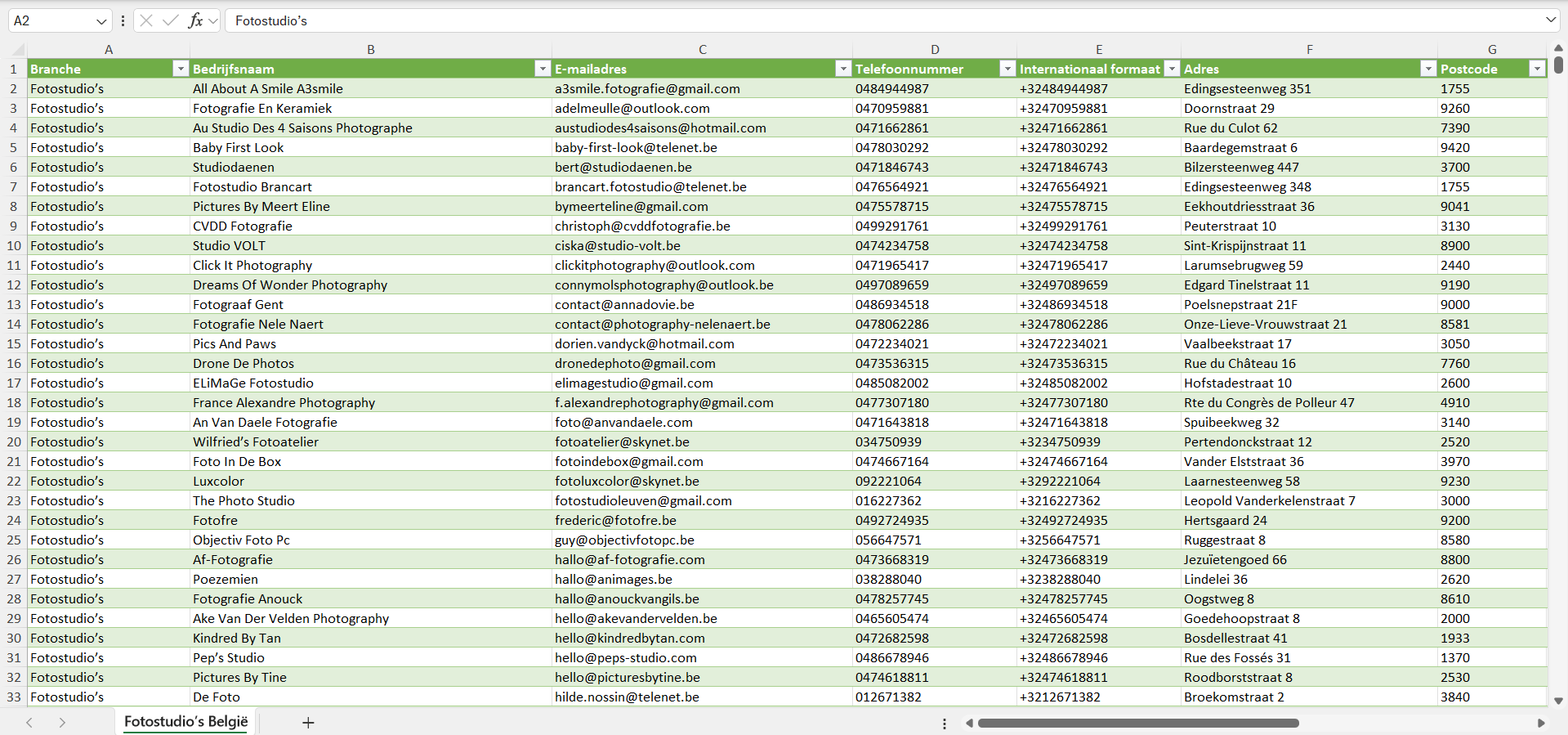Add a new sheet with plus icon
Image resolution: width=1568 pixels, height=735 pixels.
pos(308,723)
